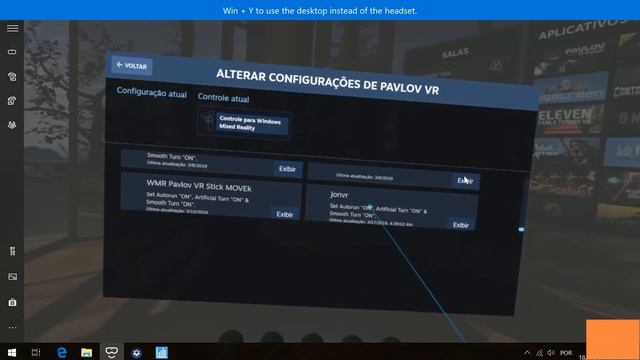This screenshot has width=640, height=360.
Task: Select the Controle atual label
Action: [x=223, y=98]
